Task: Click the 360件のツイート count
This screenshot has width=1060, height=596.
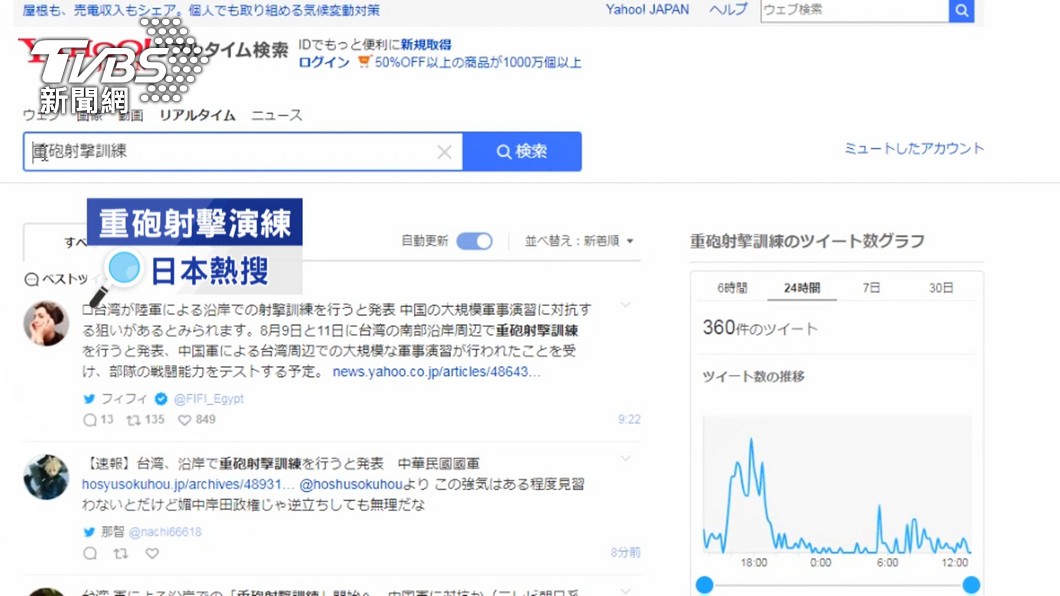Action: [x=760, y=328]
